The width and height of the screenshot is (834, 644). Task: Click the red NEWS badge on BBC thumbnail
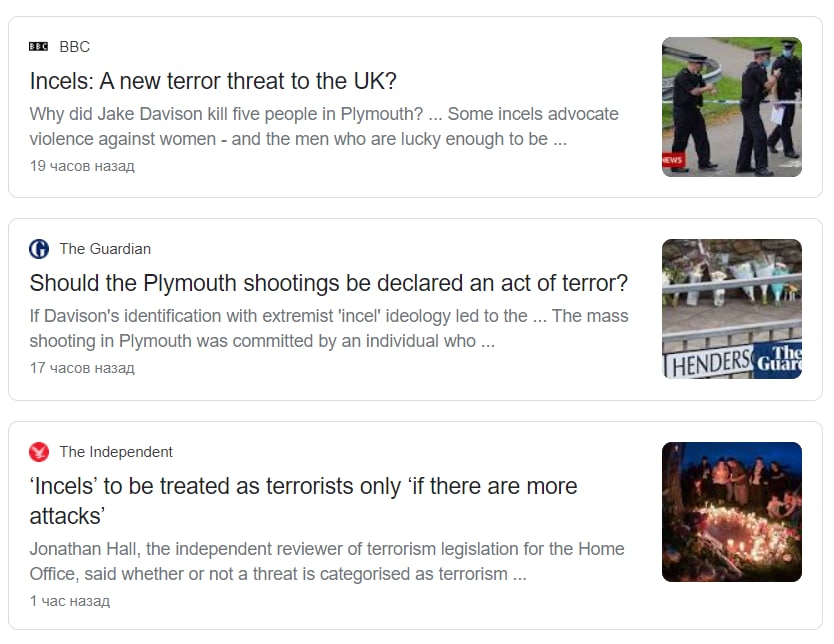coord(672,160)
